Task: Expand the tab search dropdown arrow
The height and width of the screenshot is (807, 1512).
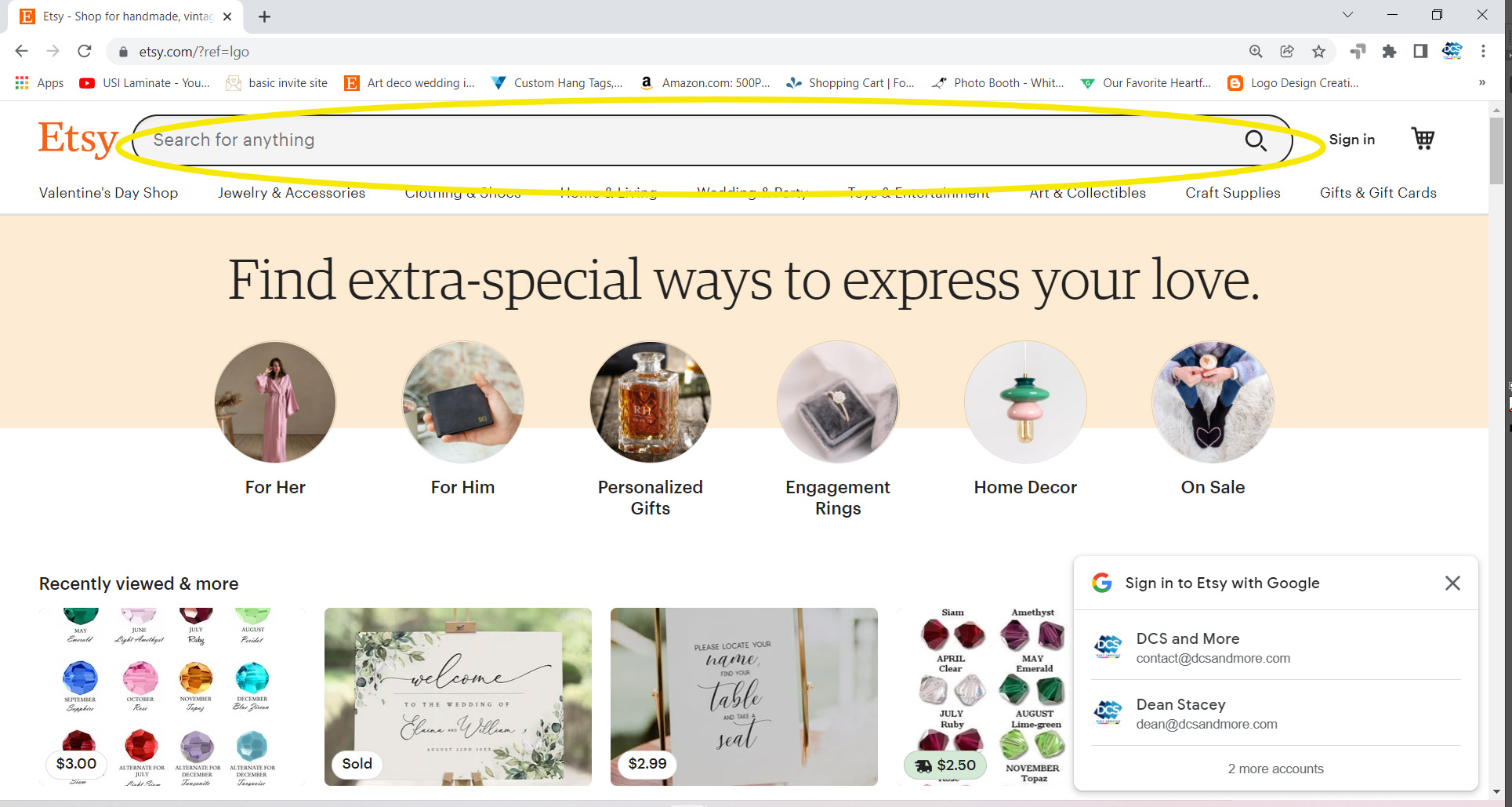Action: click(x=1347, y=15)
